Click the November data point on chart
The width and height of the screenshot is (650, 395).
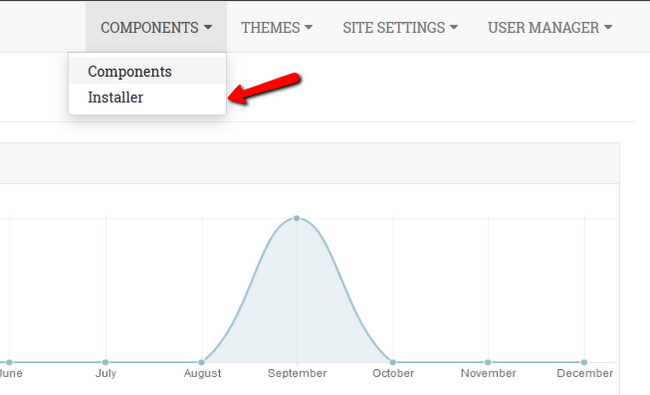(488, 362)
